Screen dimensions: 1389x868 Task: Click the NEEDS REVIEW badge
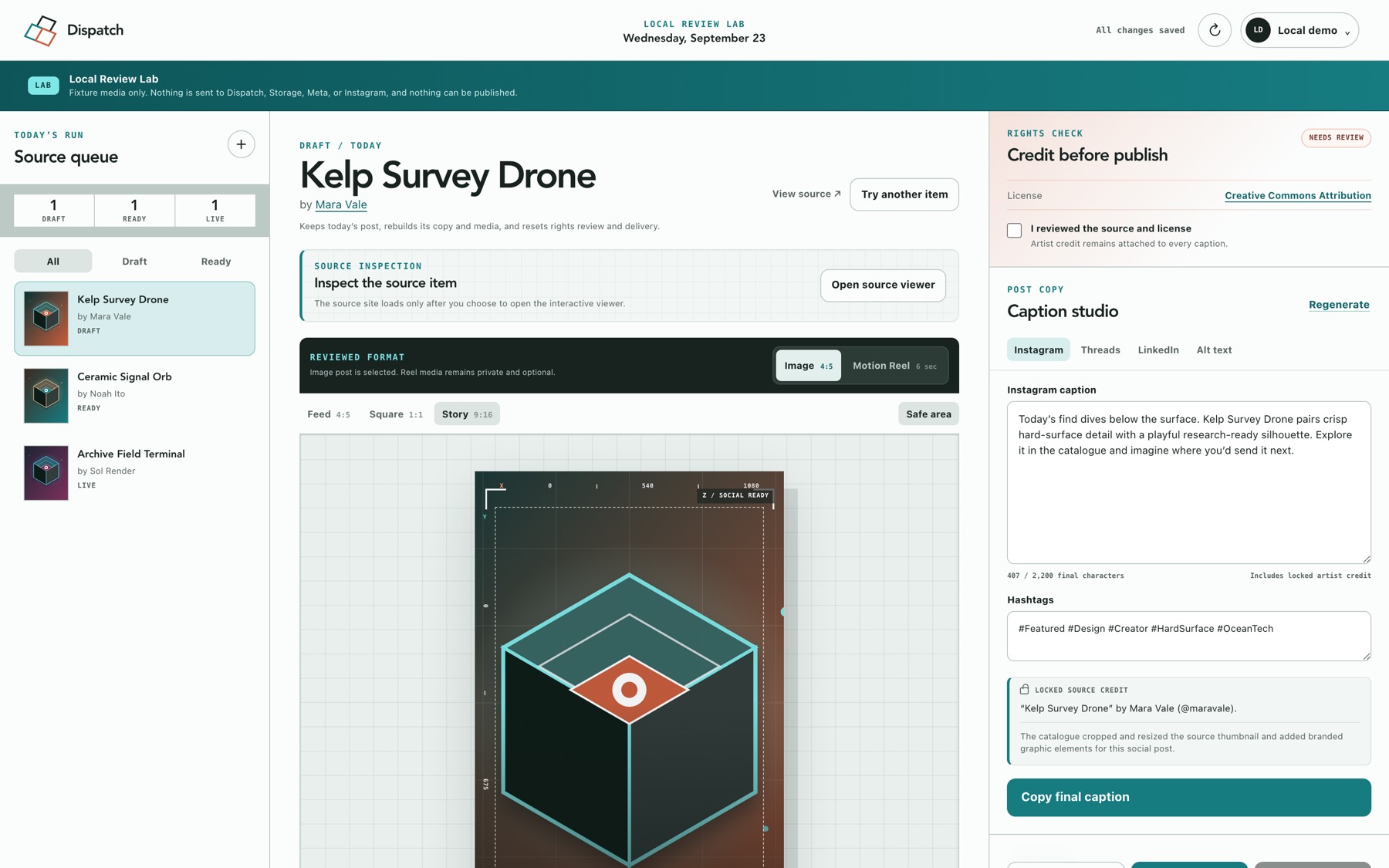pos(1336,138)
